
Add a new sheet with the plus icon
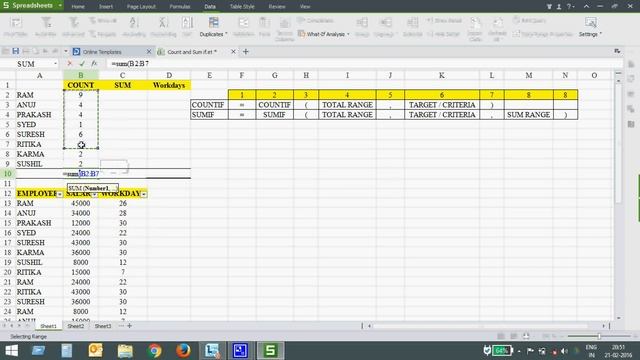(x=129, y=326)
